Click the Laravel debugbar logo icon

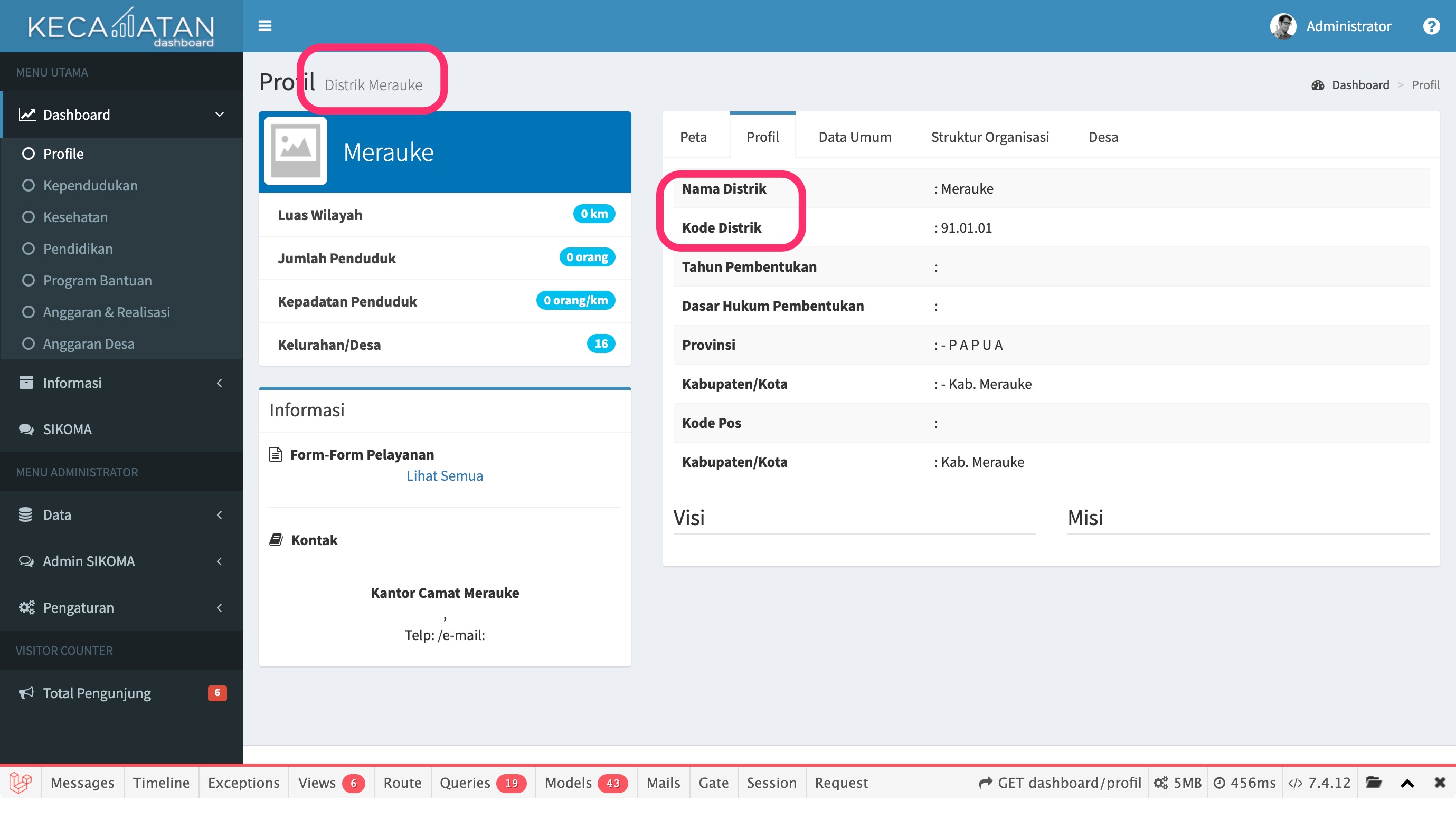click(x=21, y=783)
